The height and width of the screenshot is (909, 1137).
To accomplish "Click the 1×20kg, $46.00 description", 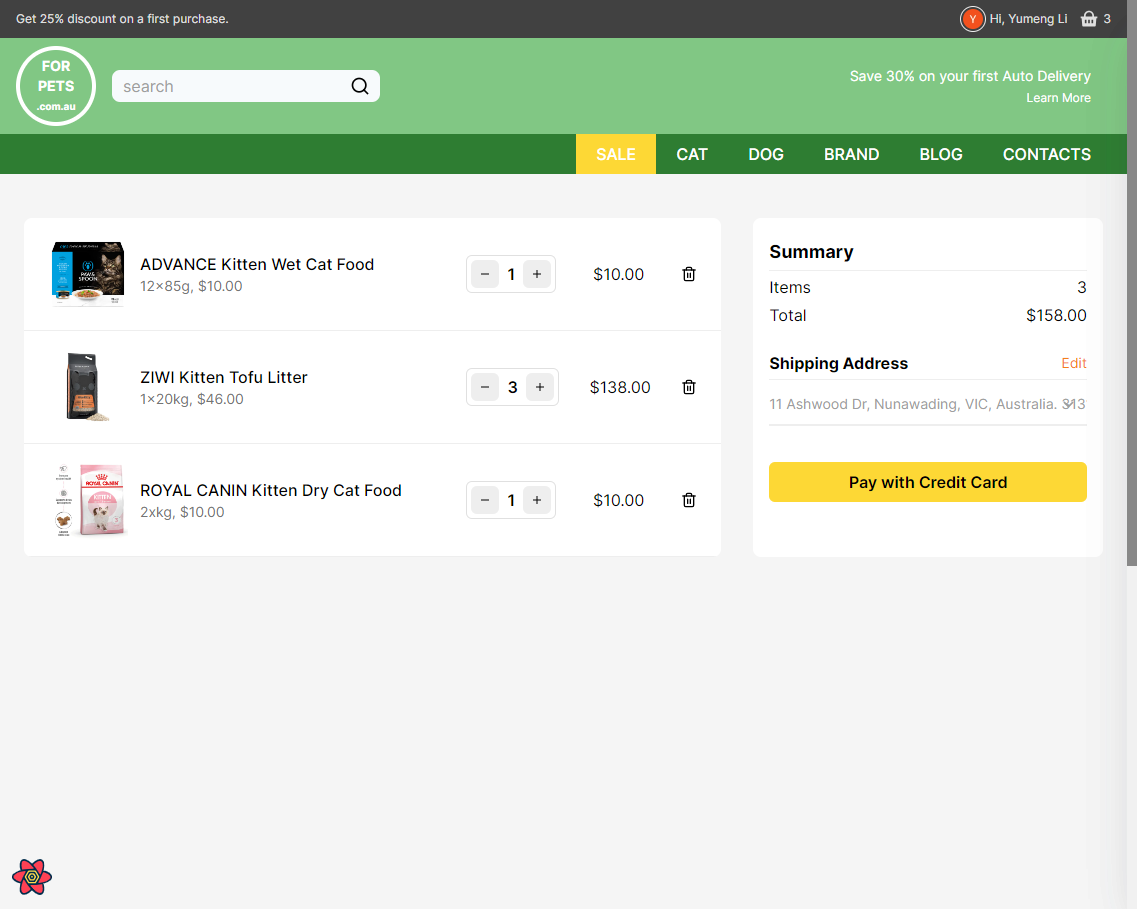I will tap(191, 399).
